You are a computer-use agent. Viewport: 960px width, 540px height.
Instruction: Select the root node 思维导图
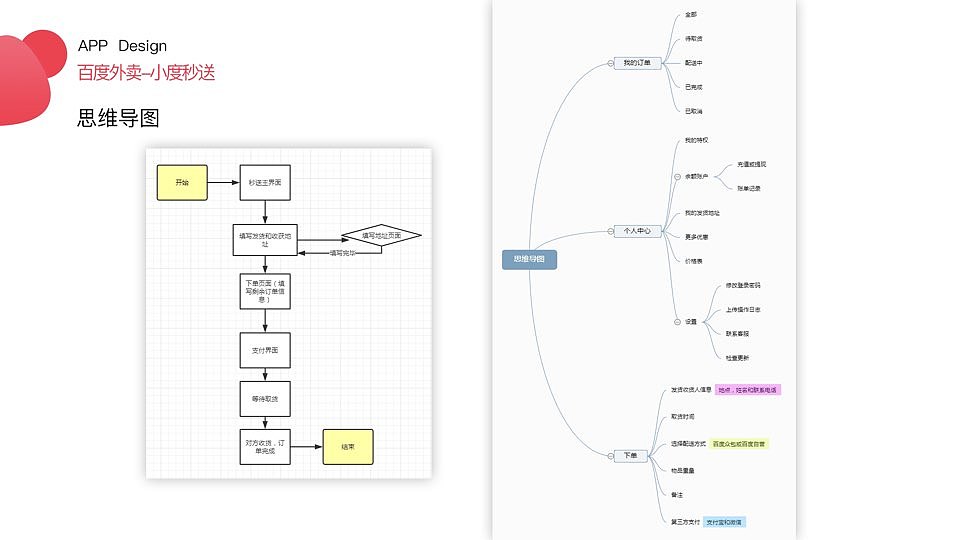pyautogui.click(x=529, y=260)
